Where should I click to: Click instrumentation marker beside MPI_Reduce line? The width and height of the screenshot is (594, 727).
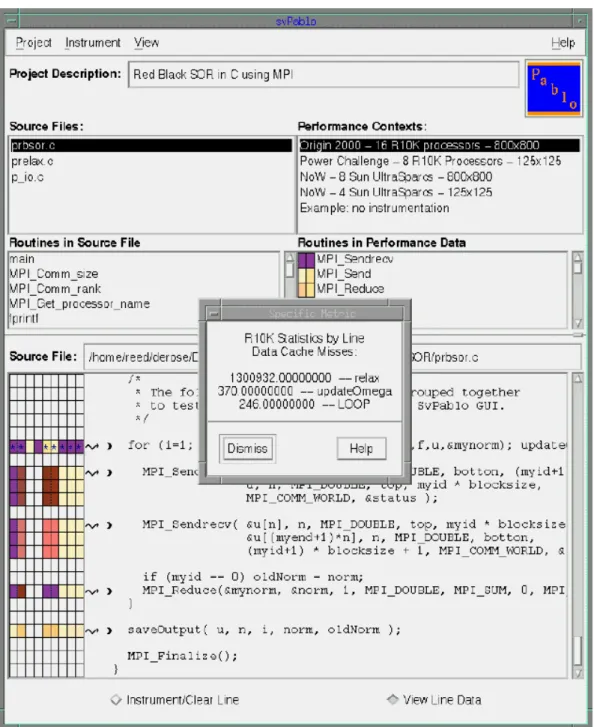[92, 592]
